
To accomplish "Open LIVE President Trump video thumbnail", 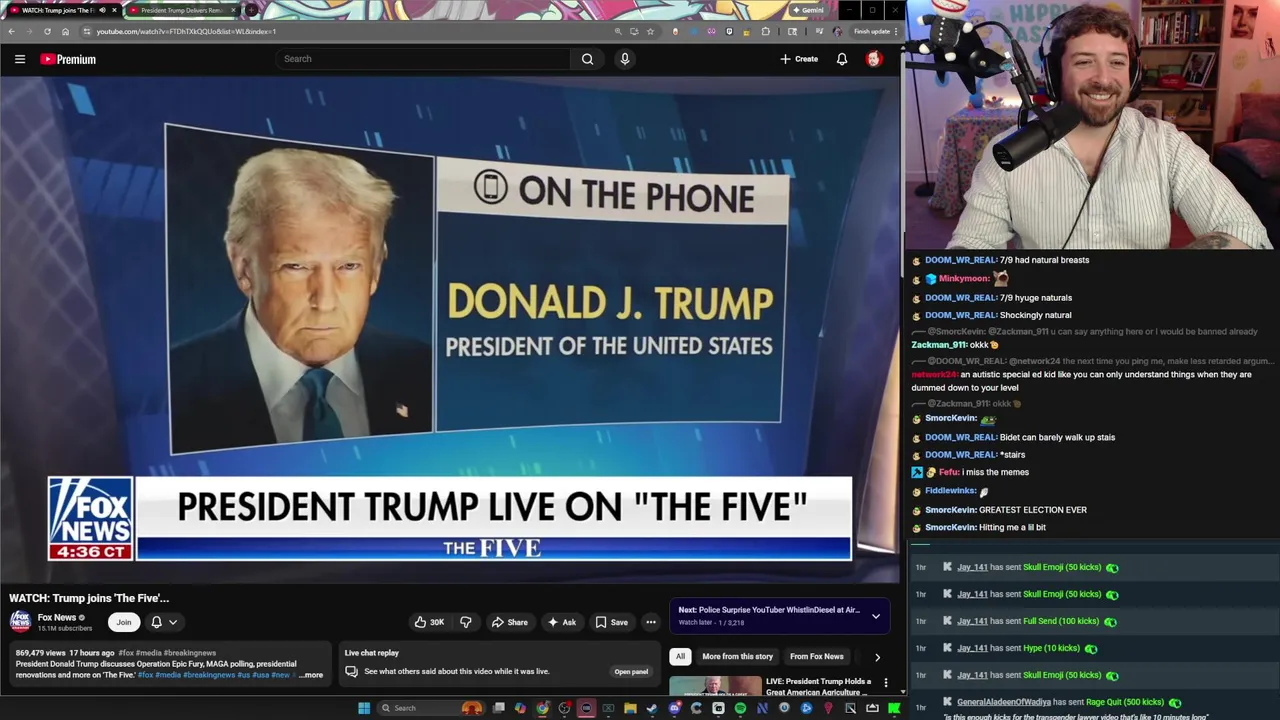I will tap(715, 686).
